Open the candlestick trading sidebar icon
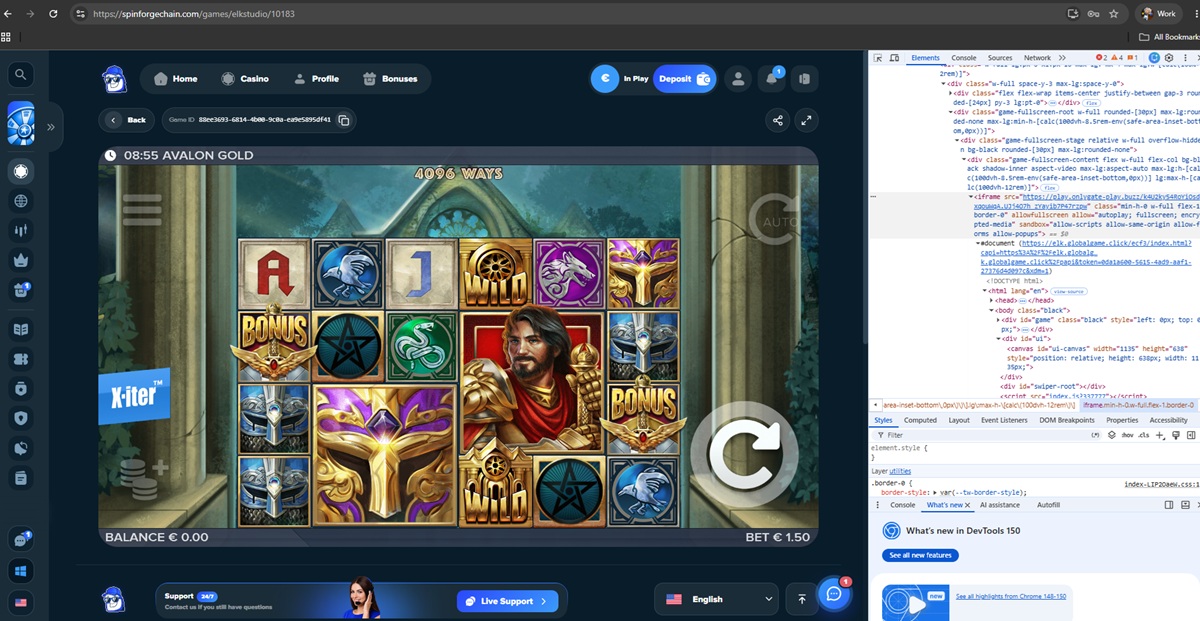This screenshot has height=621, width=1200. (x=21, y=231)
